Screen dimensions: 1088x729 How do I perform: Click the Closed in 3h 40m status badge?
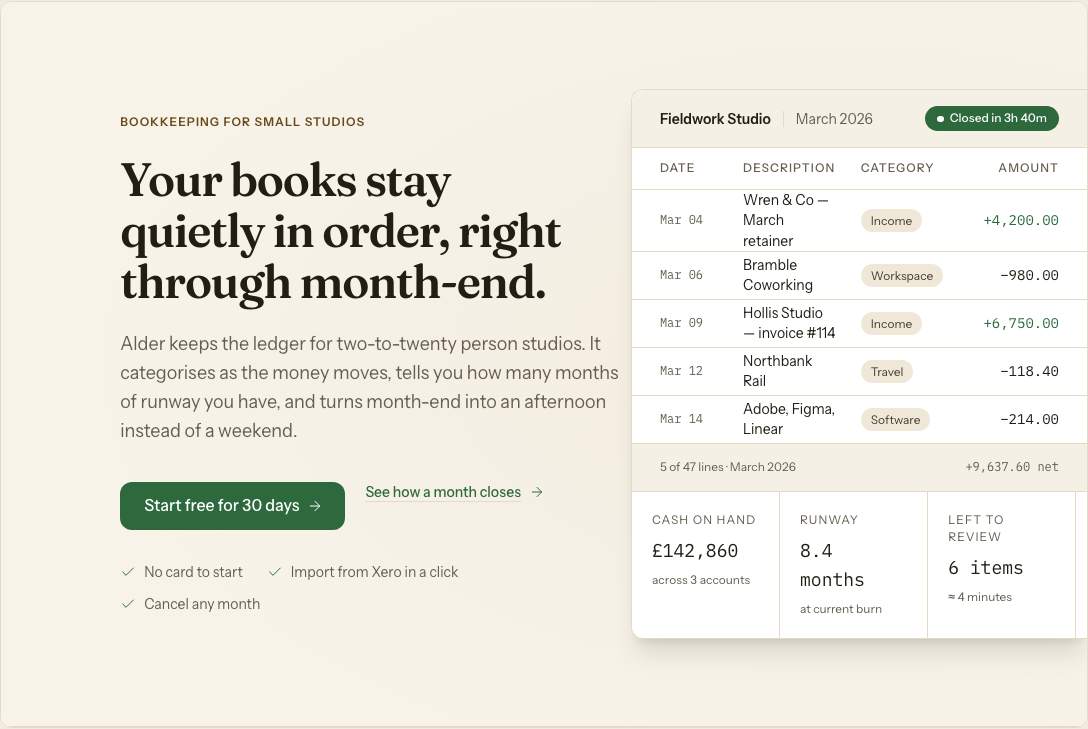pyautogui.click(x=992, y=119)
